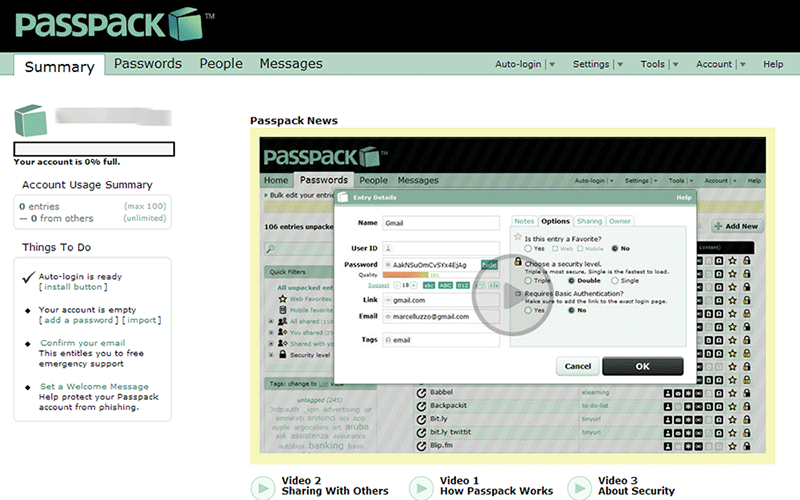Click padlock icon beside Choose a security level
Image resolution: width=800 pixels, height=500 pixels.
518,262
